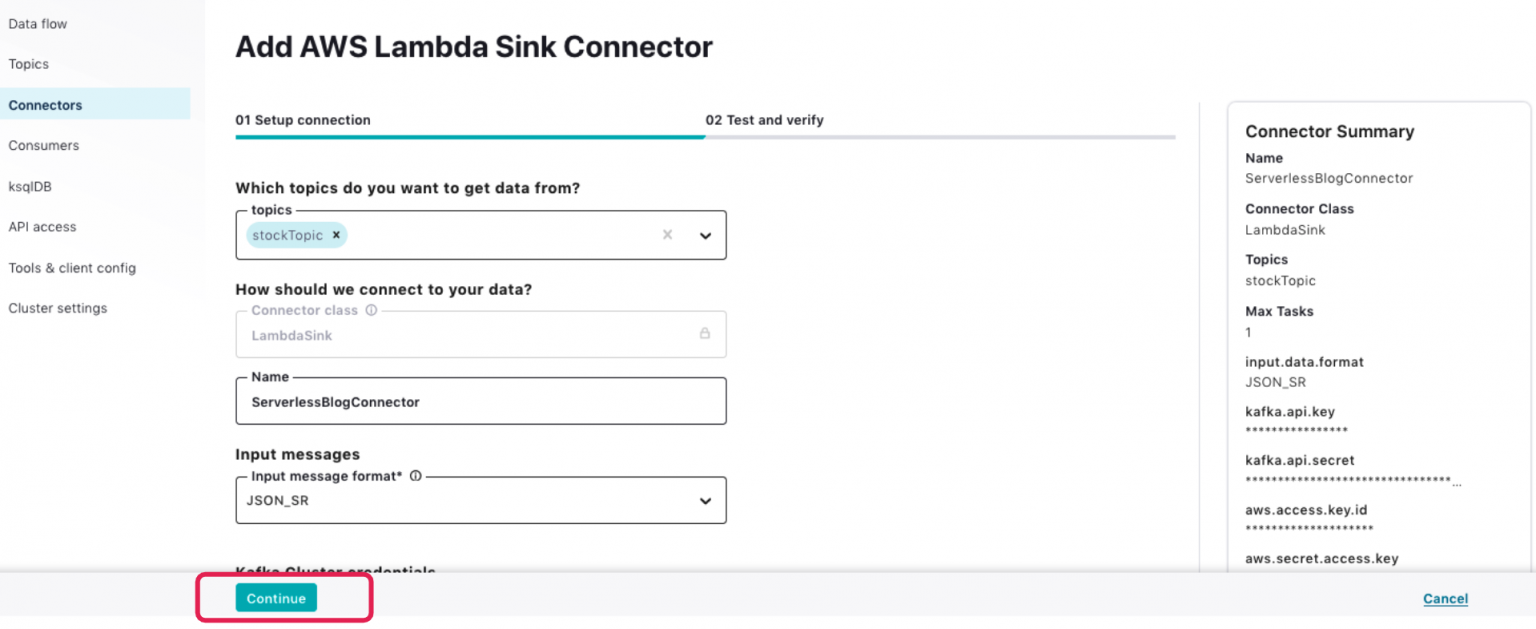Viewport: 1536px width, 629px height.
Task: Navigate to Cluster settings
Action: pyautogui.click(x=57, y=308)
